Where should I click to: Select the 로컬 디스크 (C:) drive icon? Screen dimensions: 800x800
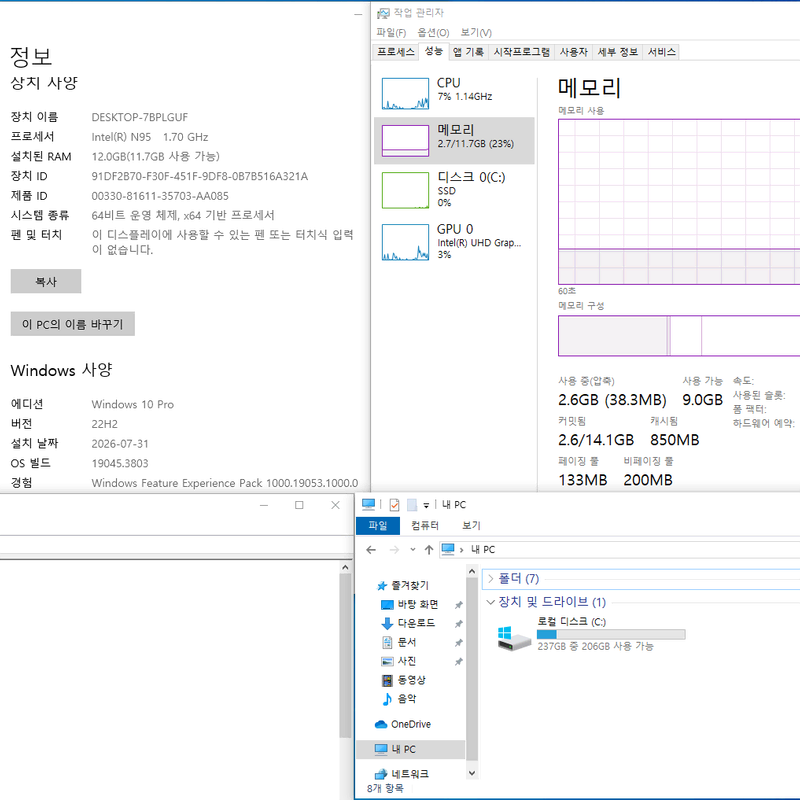pos(513,638)
